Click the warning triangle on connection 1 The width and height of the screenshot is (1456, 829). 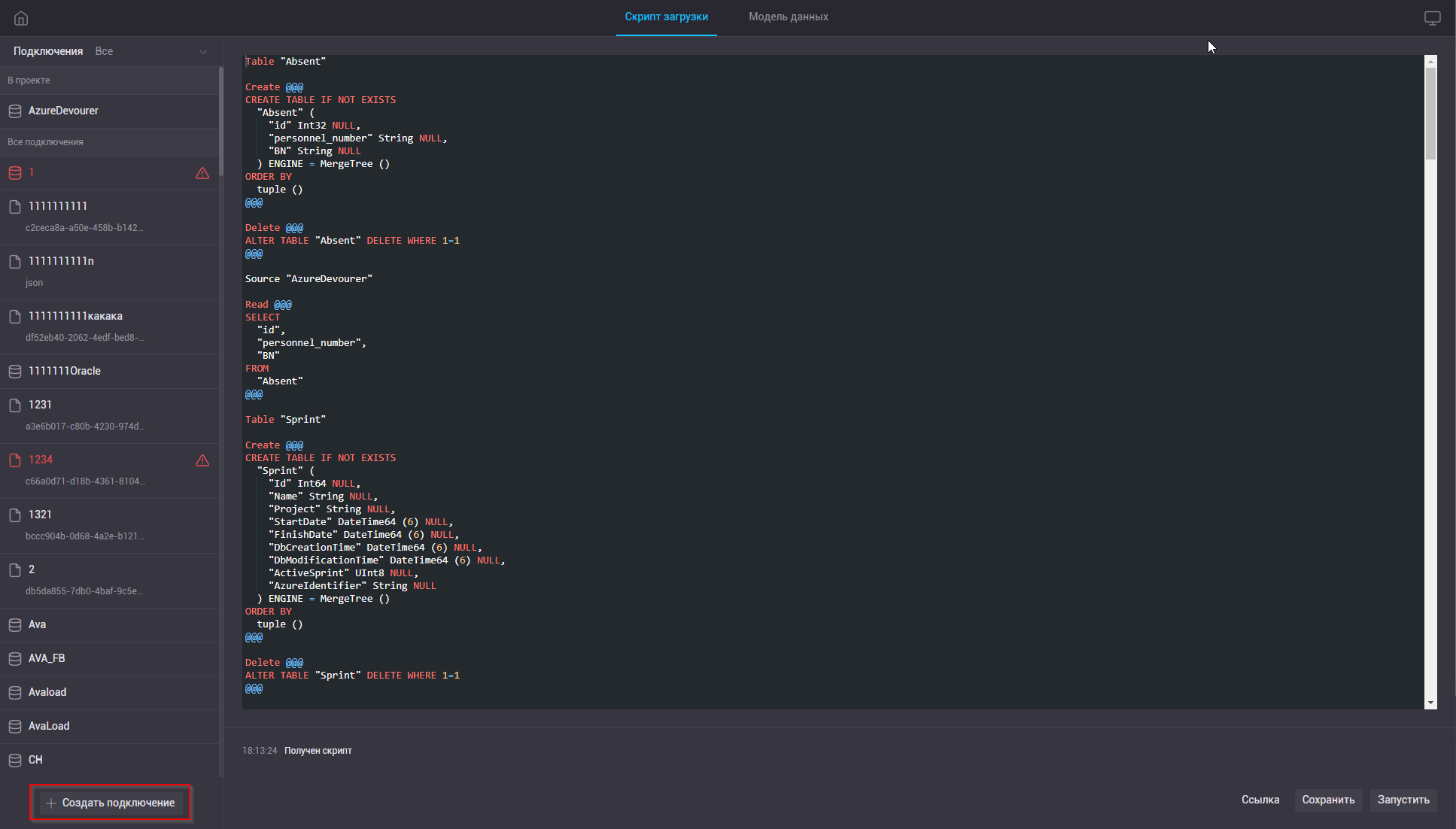point(202,173)
